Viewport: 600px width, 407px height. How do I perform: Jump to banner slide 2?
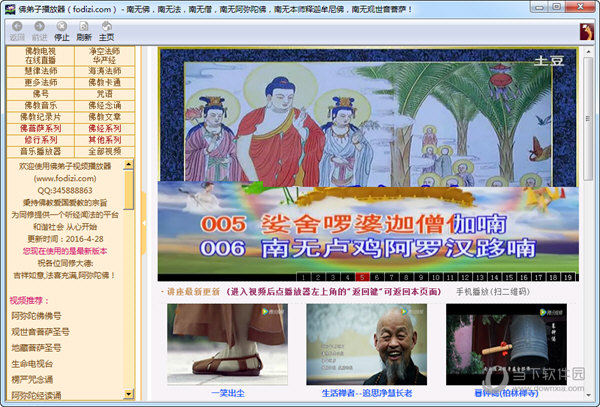click(x=318, y=277)
